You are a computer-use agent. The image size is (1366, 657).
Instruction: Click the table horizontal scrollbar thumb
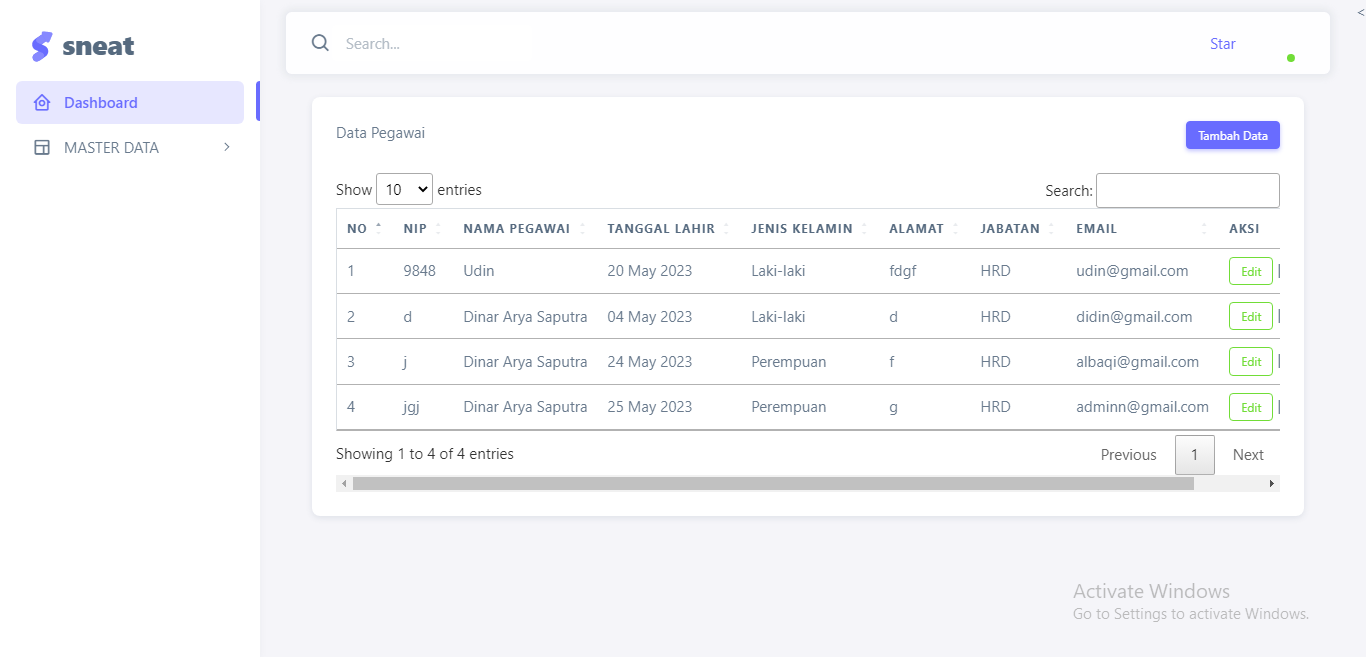[x=772, y=484]
